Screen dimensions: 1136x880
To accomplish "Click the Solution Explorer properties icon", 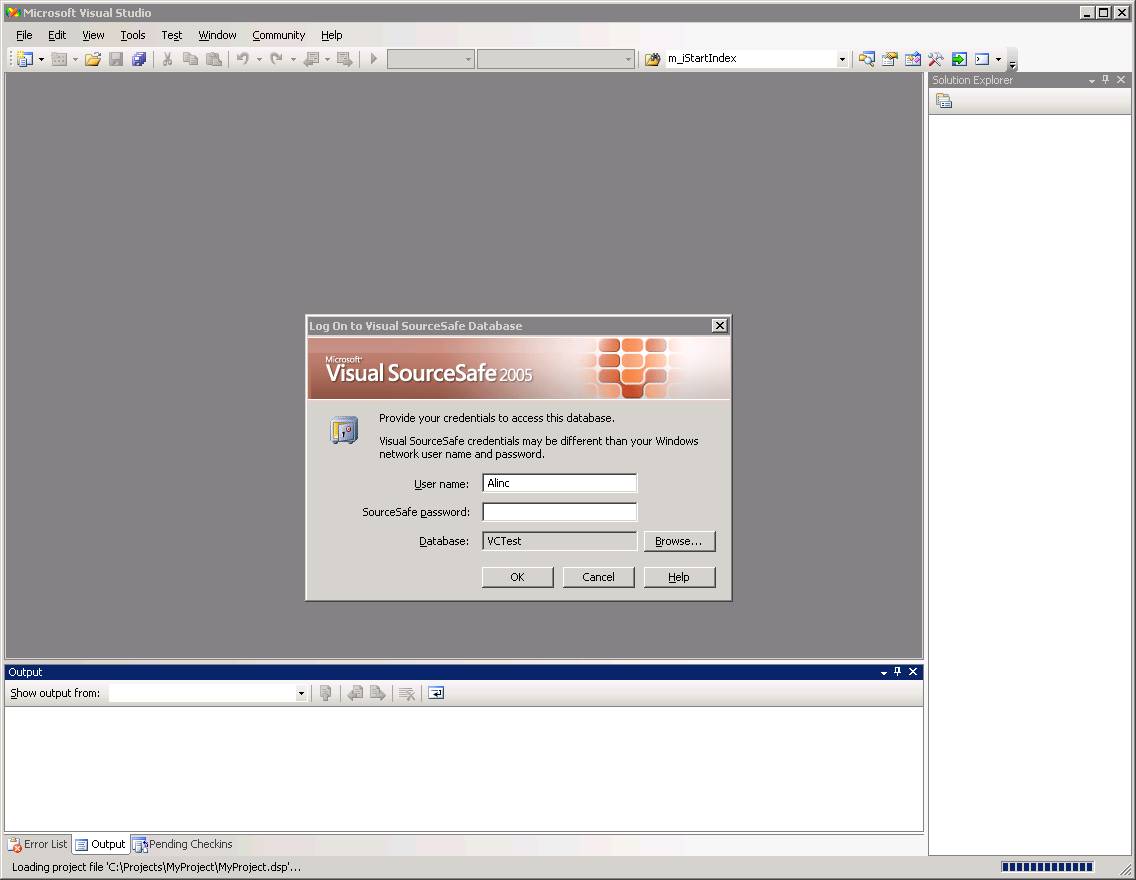I will click(x=944, y=101).
